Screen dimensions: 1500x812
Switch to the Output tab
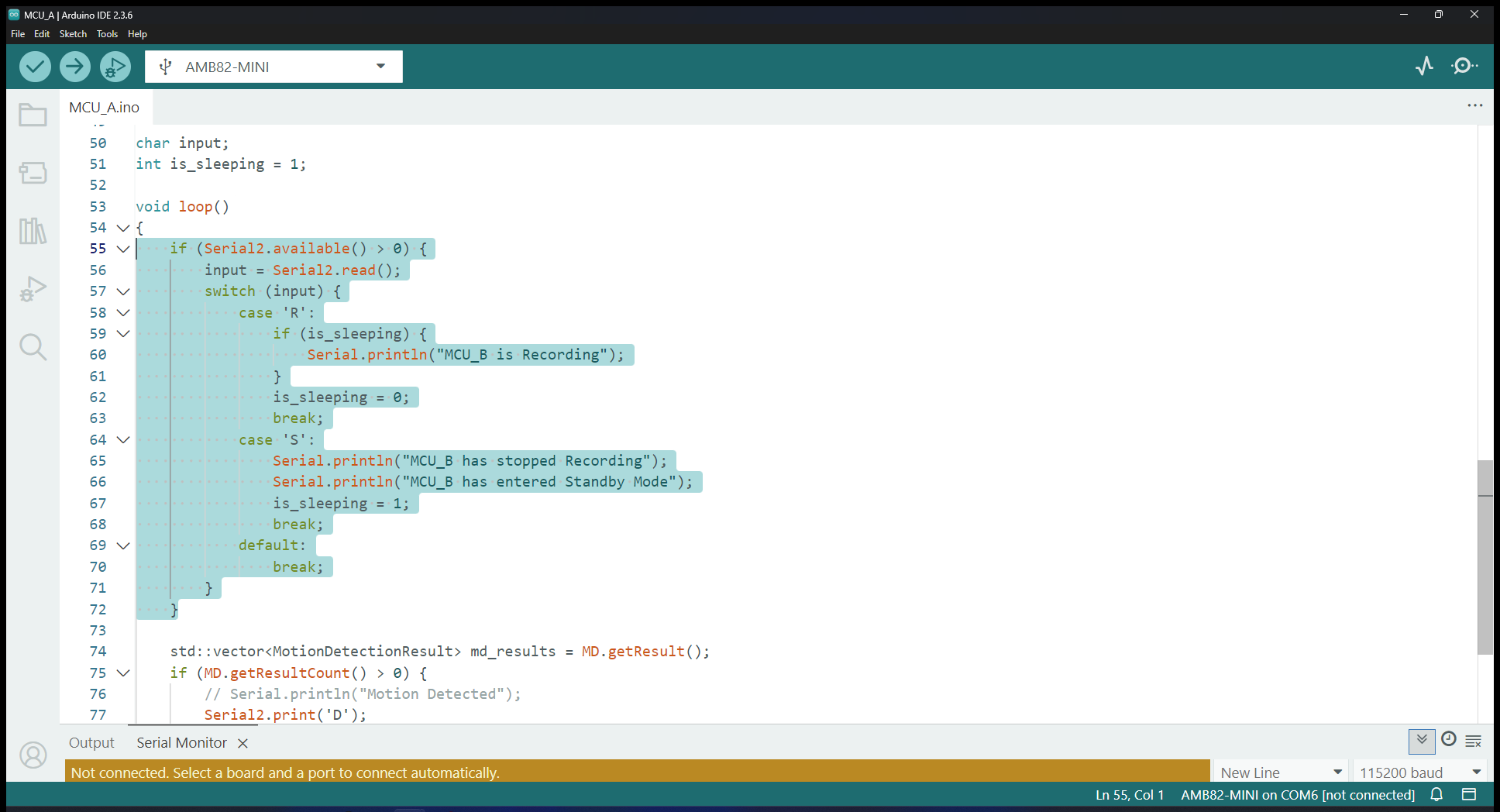click(x=91, y=743)
